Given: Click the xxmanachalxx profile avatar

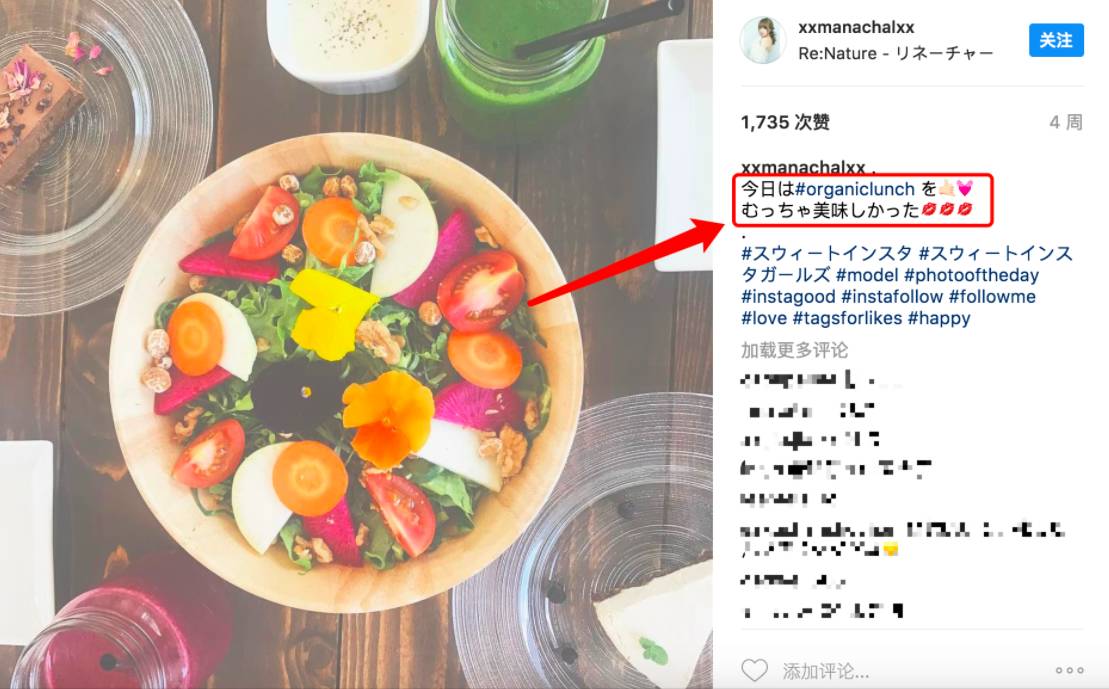Looking at the screenshot, I should [763, 40].
